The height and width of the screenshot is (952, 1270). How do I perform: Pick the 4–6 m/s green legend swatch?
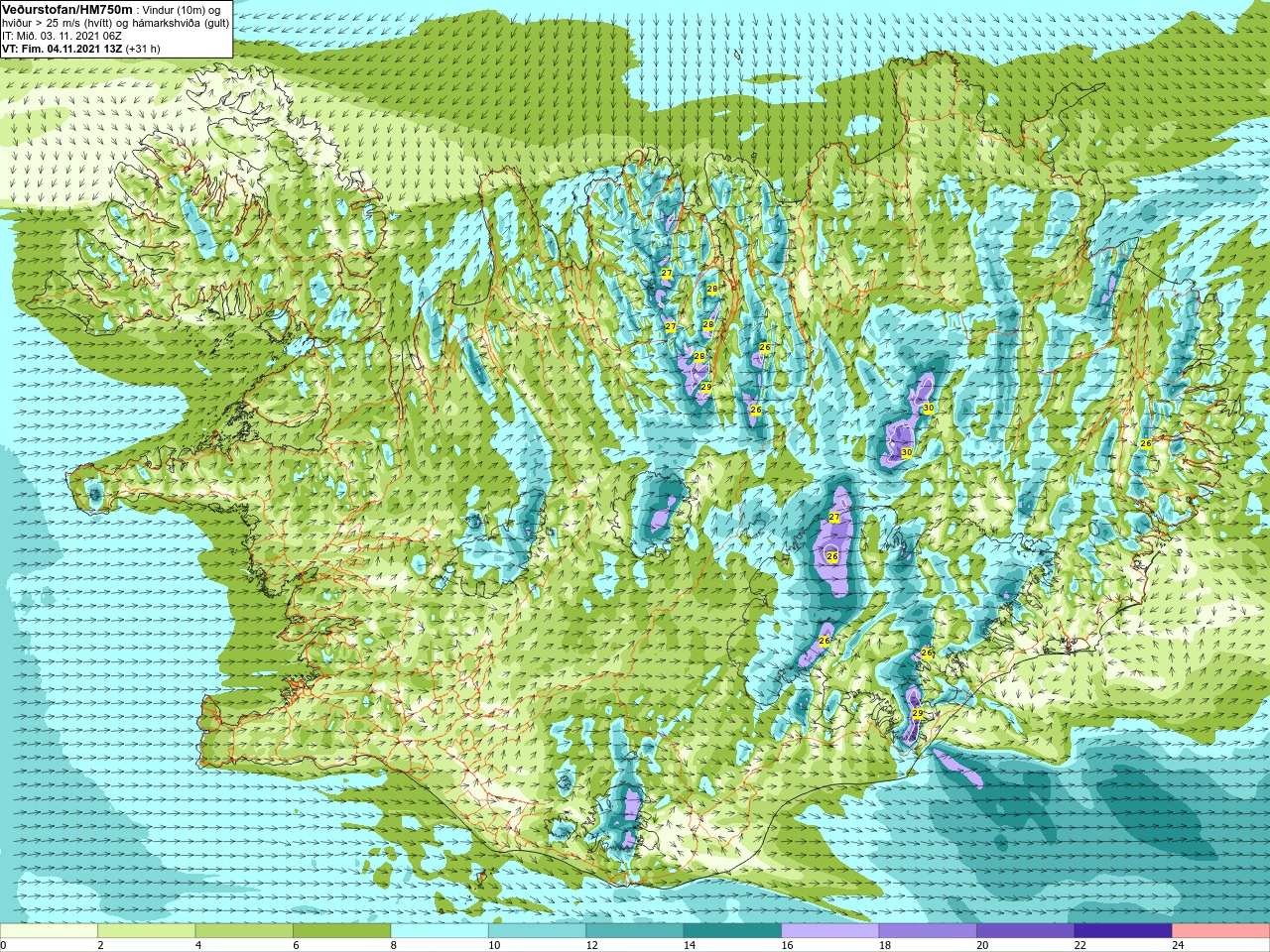tap(244, 931)
